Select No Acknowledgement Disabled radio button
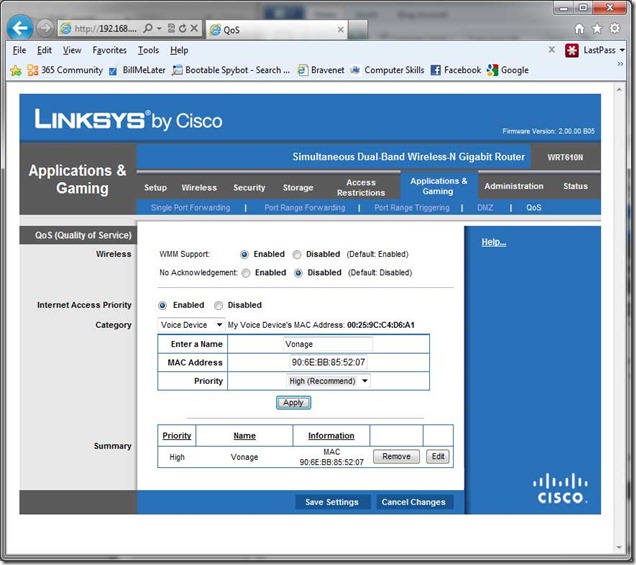Image resolution: width=636 pixels, height=565 pixels. [298, 273]
